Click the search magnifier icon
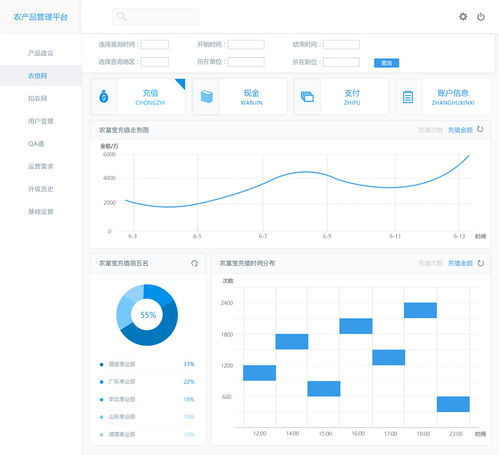 click(x=121, y=16)
